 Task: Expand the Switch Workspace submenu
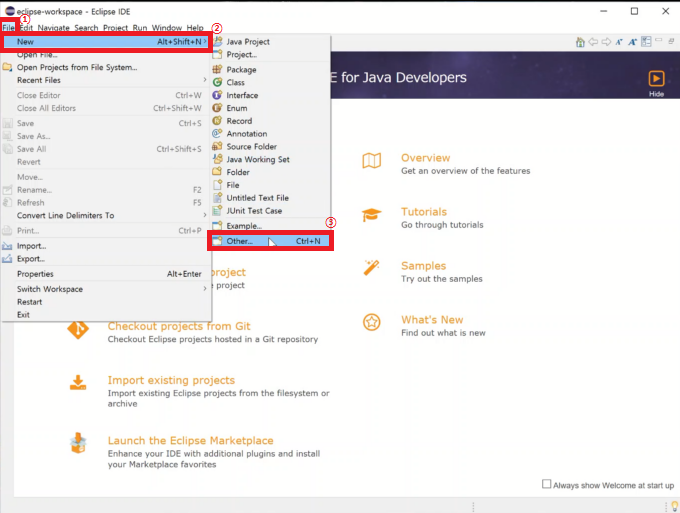pyautogui.click(x=106, y=289)
